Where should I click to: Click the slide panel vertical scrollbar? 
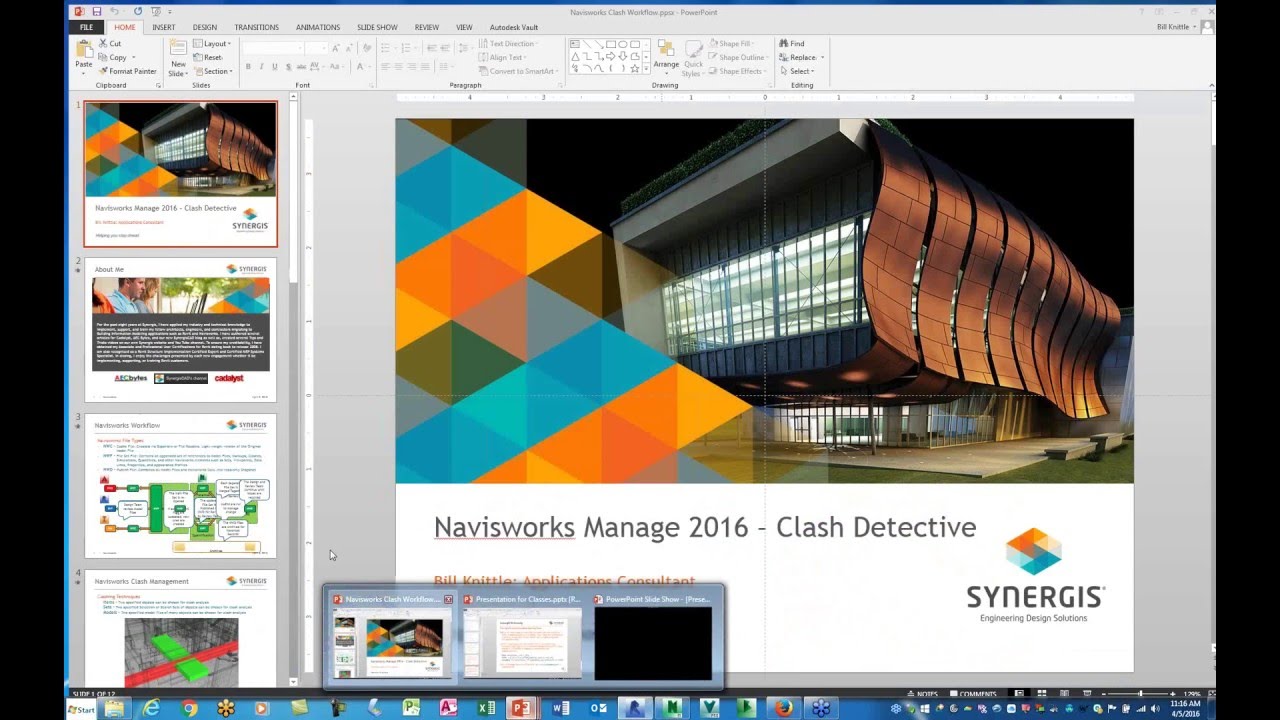(x=293, y=390)
